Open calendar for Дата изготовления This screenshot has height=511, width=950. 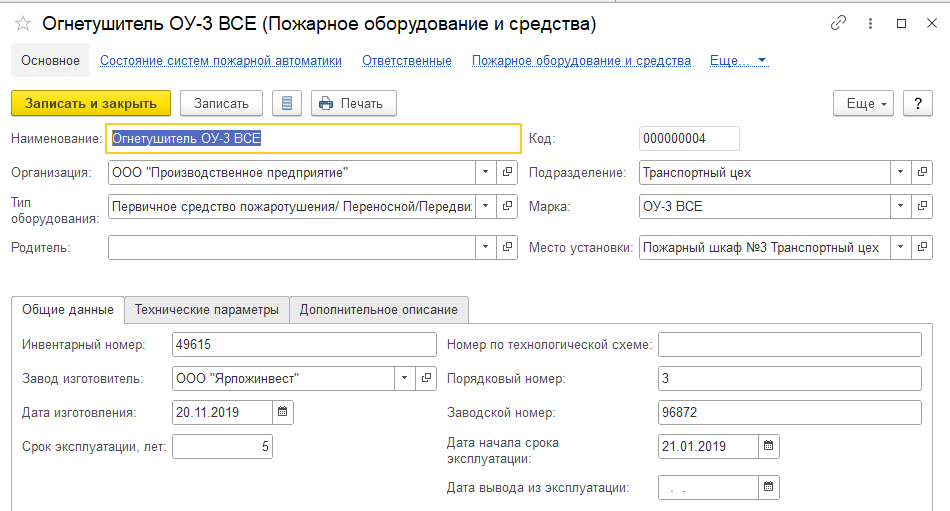(282, 411)
